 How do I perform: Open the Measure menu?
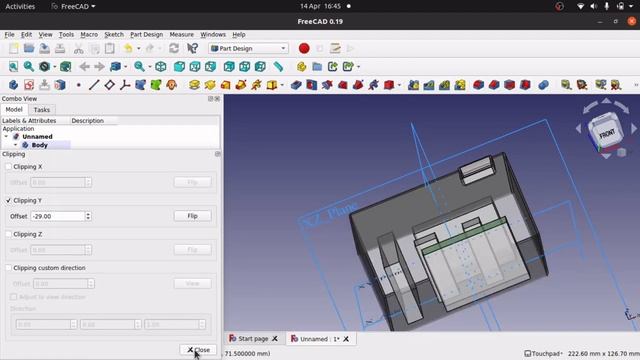(x=182, y=35)
